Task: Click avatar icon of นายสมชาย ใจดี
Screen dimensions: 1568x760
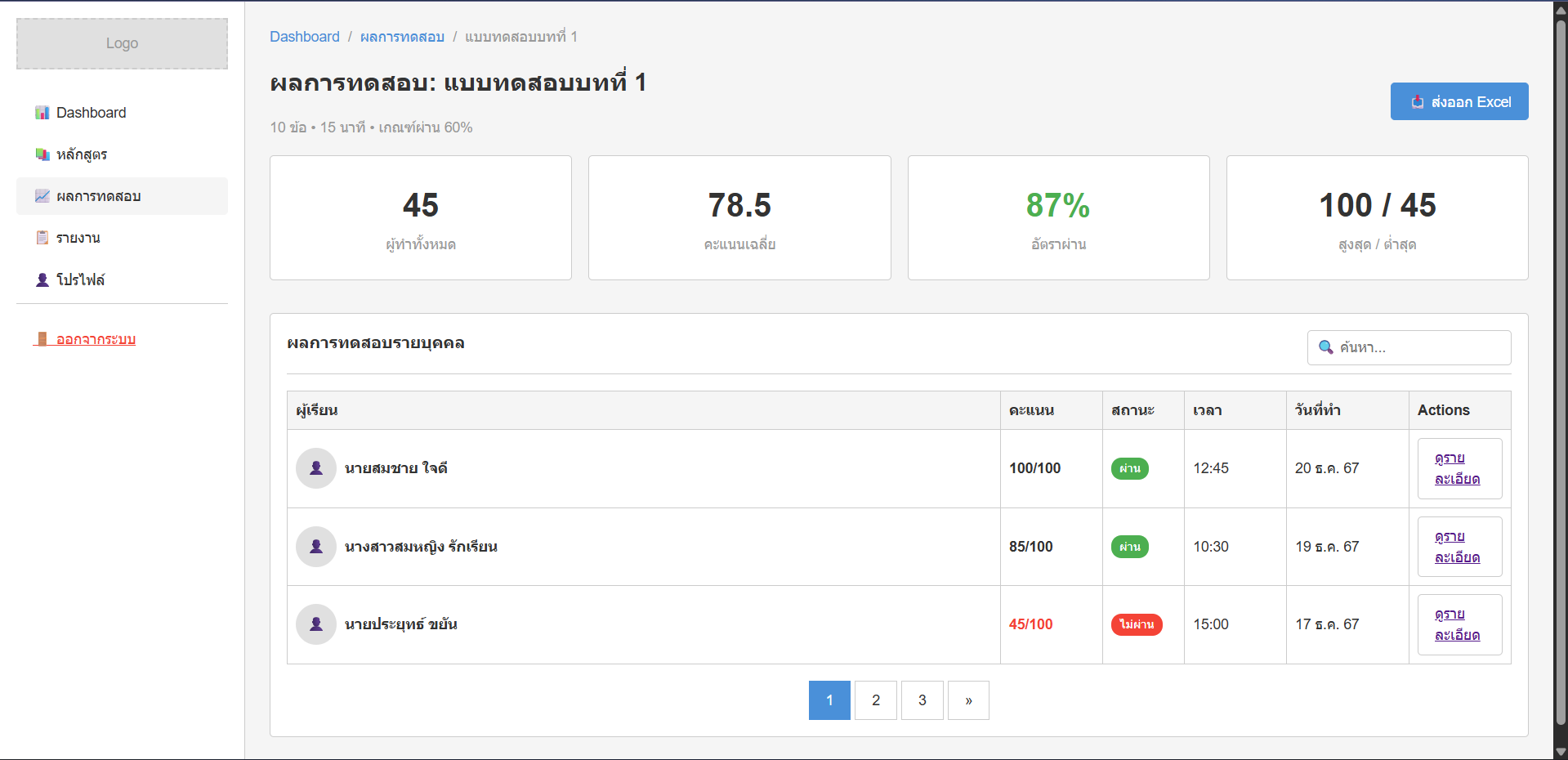Action: coord(316,468)
